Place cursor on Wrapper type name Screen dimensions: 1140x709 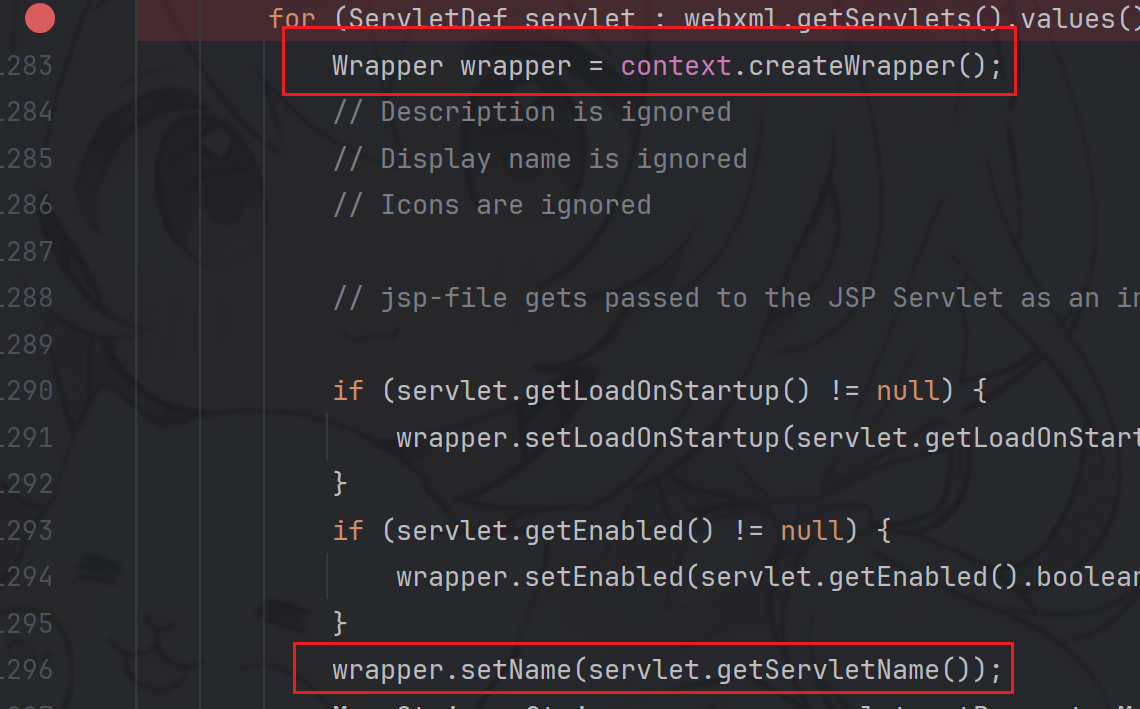[x=387, y=66]
